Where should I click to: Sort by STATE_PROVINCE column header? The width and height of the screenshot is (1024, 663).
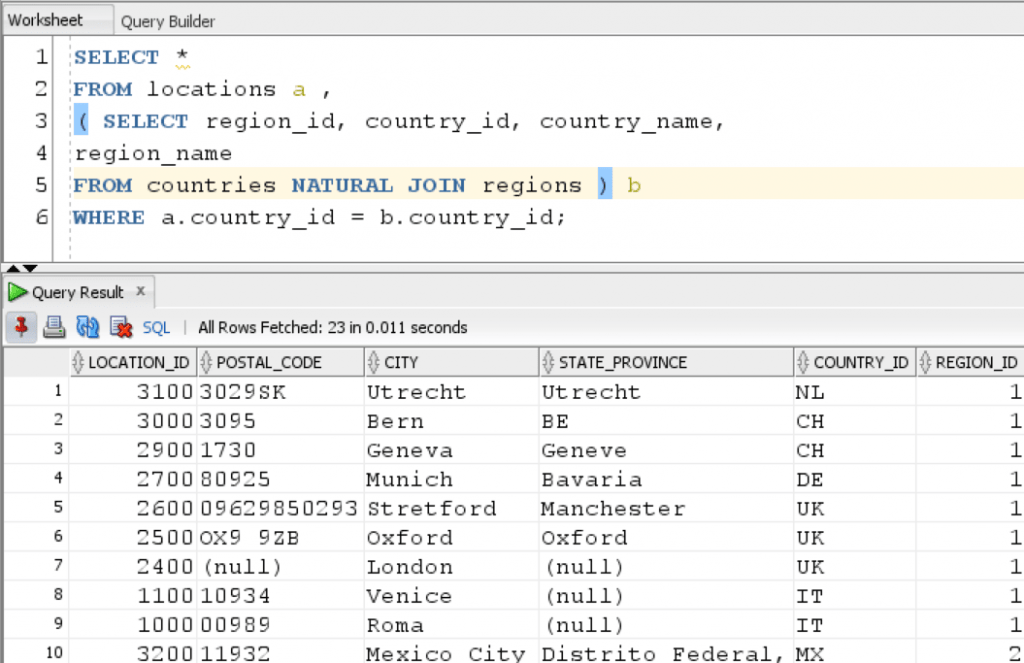coord(667,363)
